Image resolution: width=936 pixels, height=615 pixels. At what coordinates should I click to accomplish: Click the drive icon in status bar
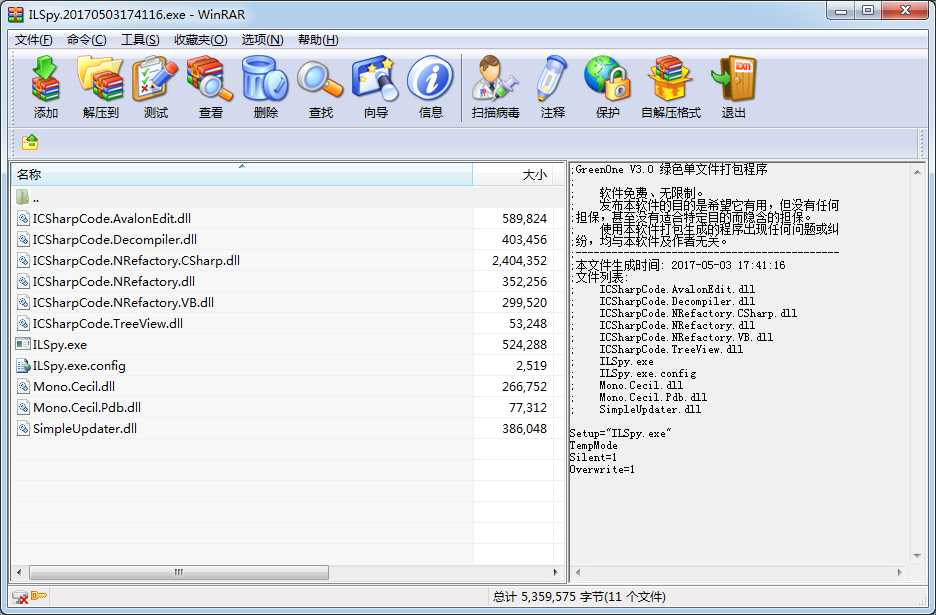(x=20, y=596)
